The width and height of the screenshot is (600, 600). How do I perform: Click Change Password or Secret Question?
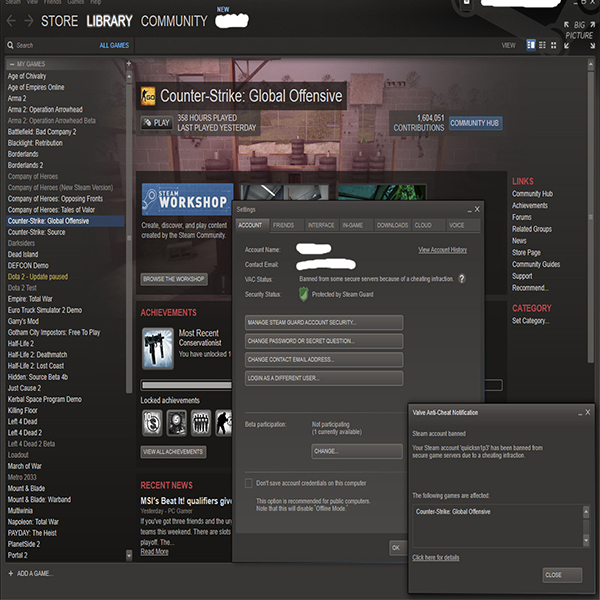click(x=324, y=341)
